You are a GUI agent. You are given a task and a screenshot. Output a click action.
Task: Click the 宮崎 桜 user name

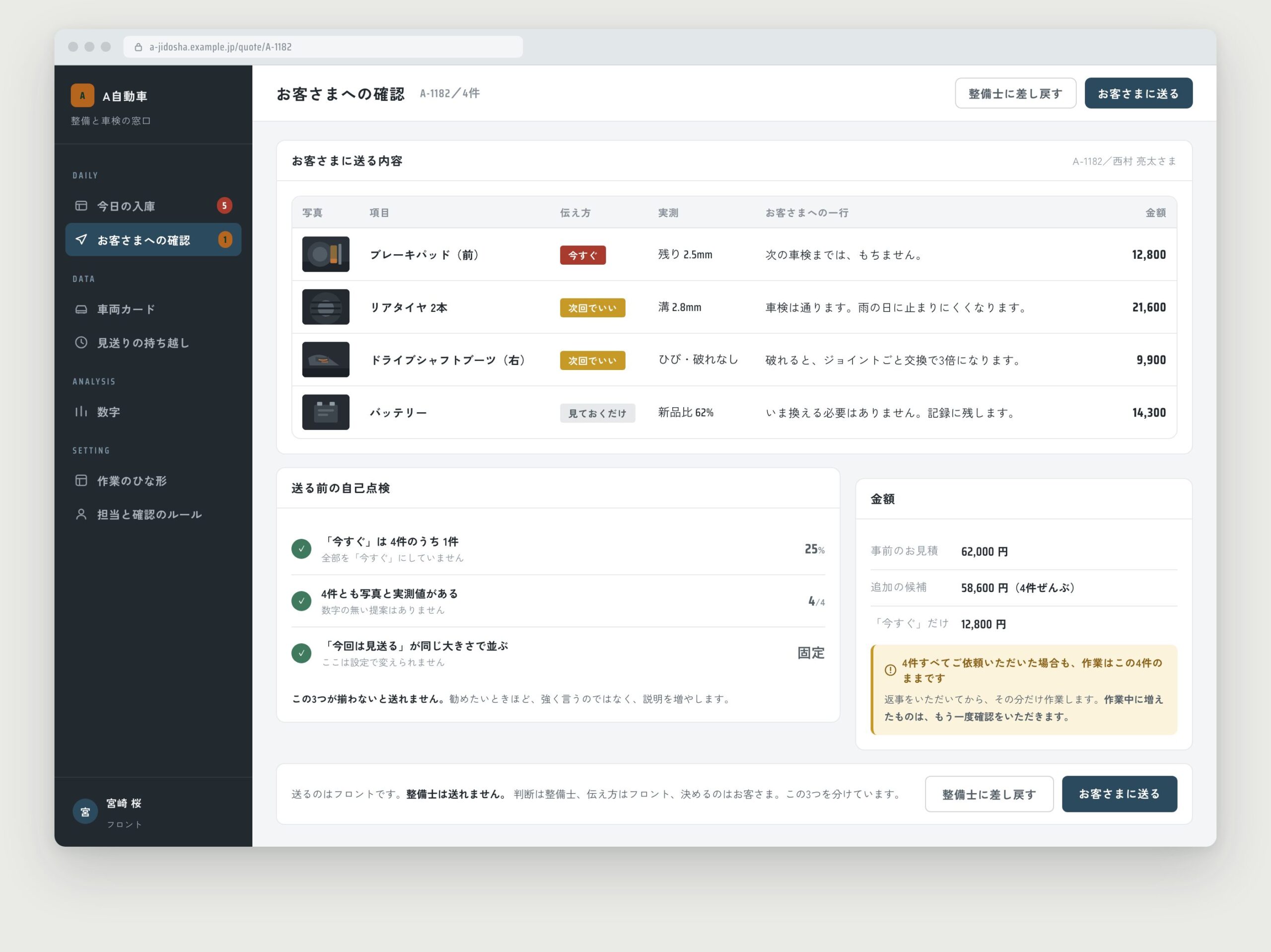pos(124,803)
